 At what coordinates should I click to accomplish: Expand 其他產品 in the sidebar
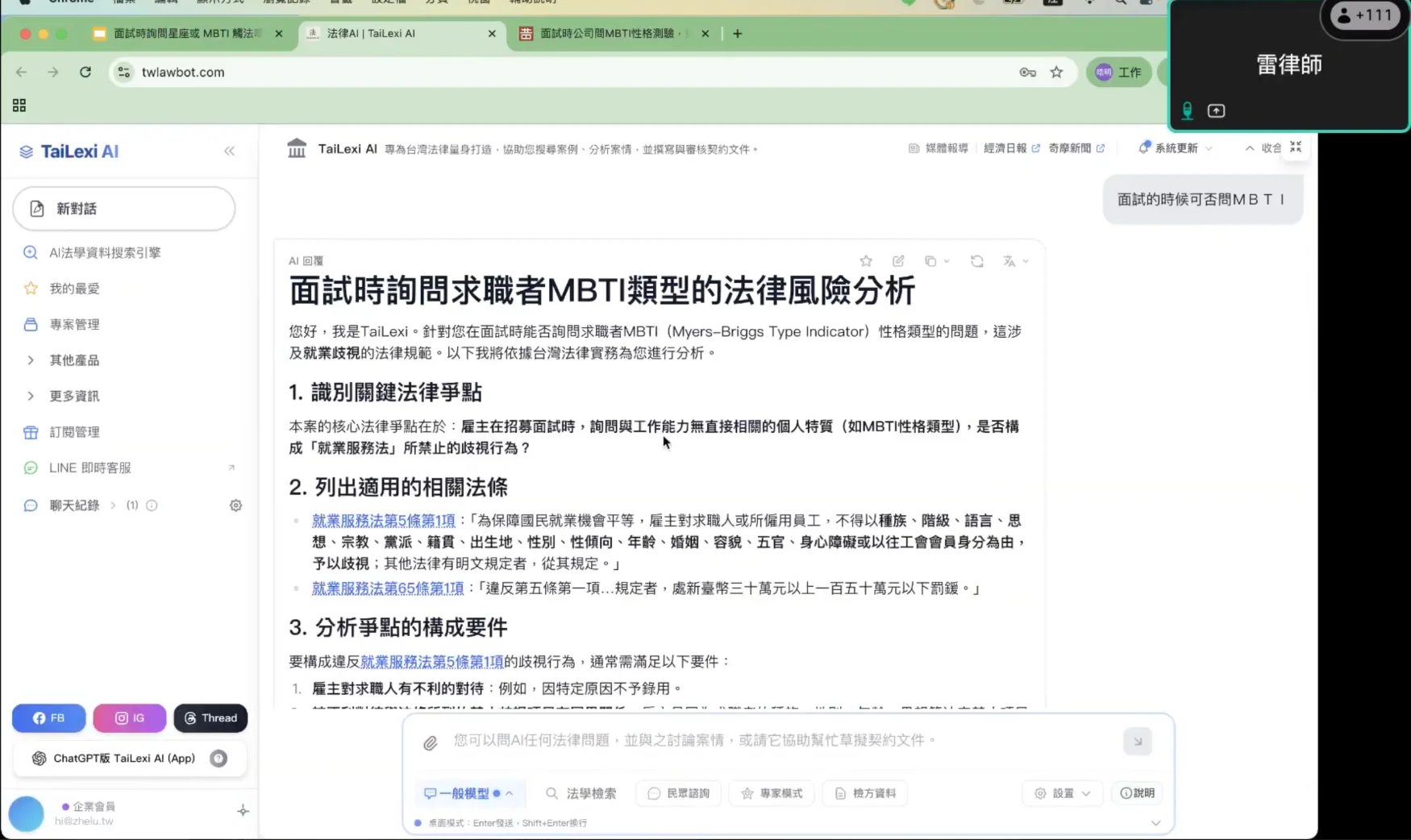[x=74, y=360]
